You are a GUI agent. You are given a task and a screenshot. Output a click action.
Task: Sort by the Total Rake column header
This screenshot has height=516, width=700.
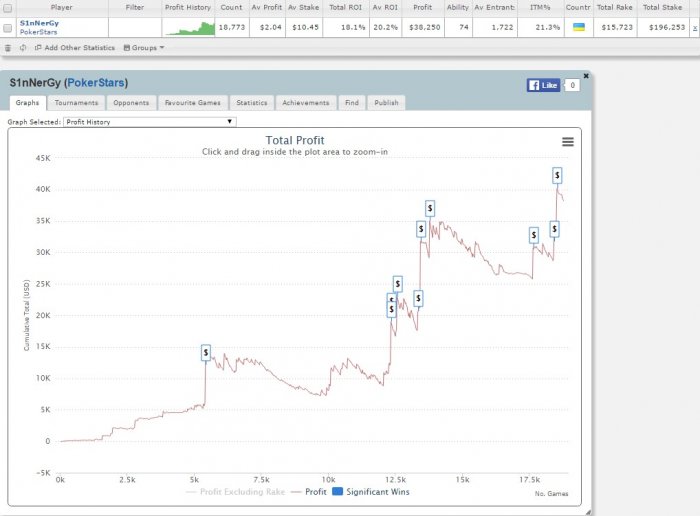615,8
